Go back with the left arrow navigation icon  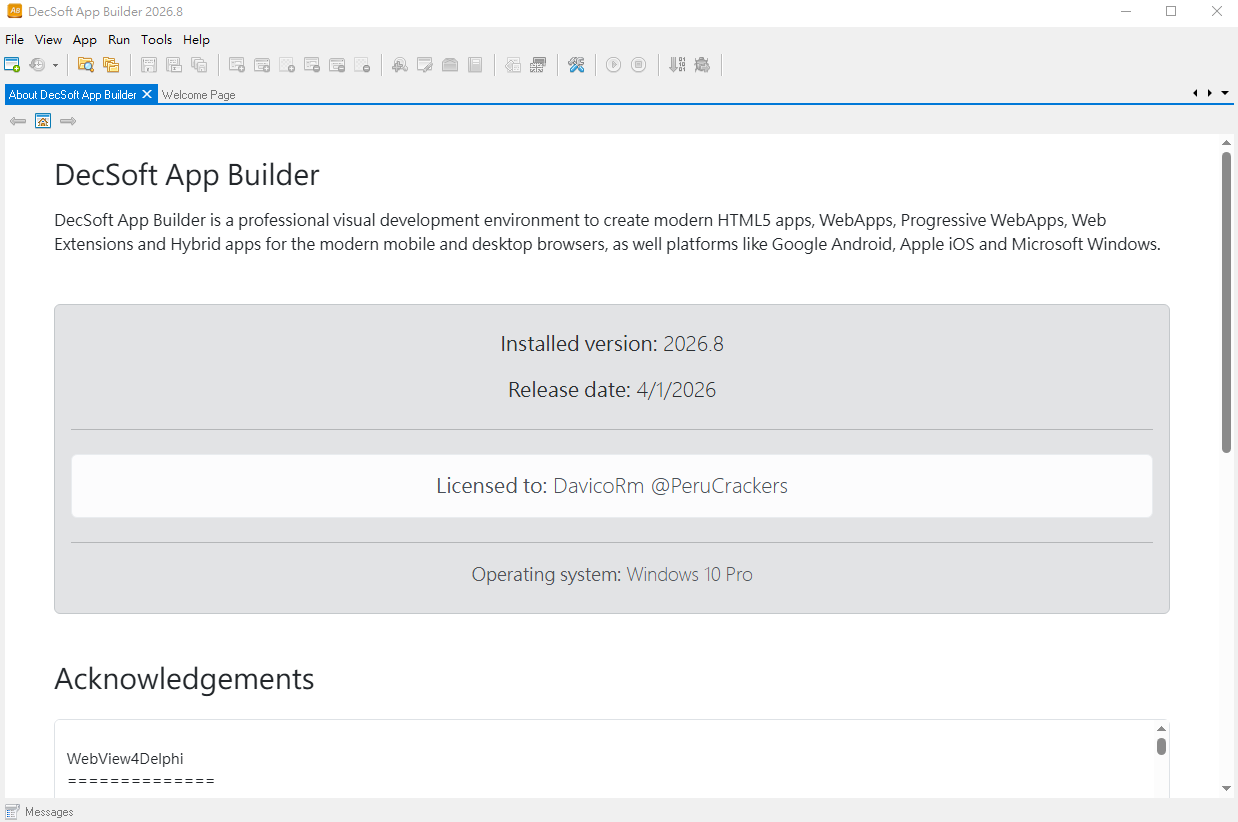pos(18,121)
